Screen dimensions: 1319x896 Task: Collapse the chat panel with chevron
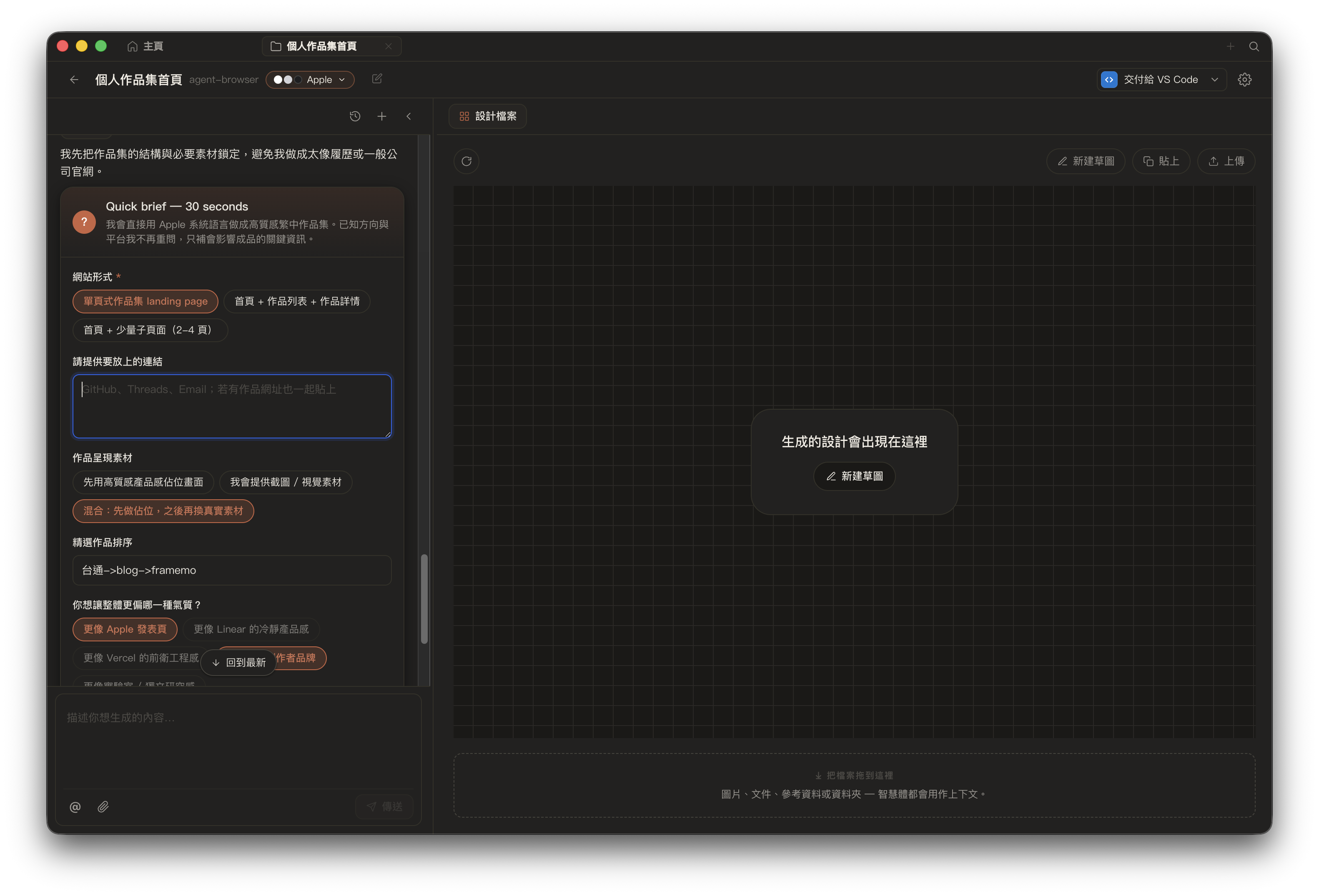[409, 116]
